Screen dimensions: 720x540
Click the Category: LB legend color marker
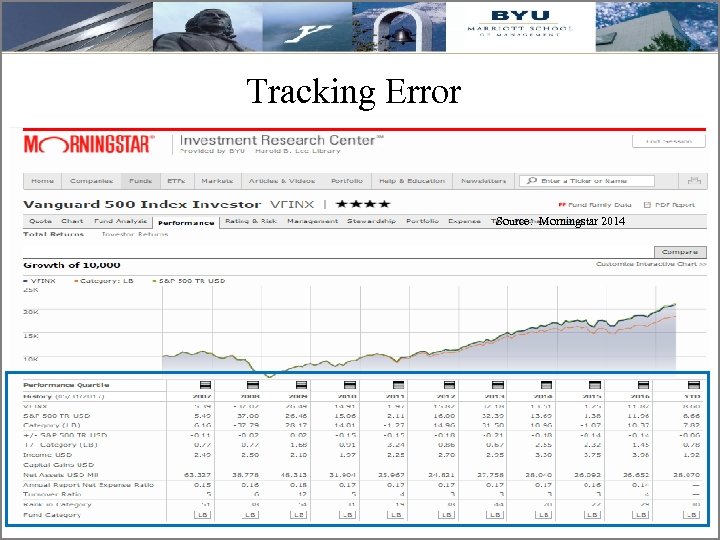(76, 281)
